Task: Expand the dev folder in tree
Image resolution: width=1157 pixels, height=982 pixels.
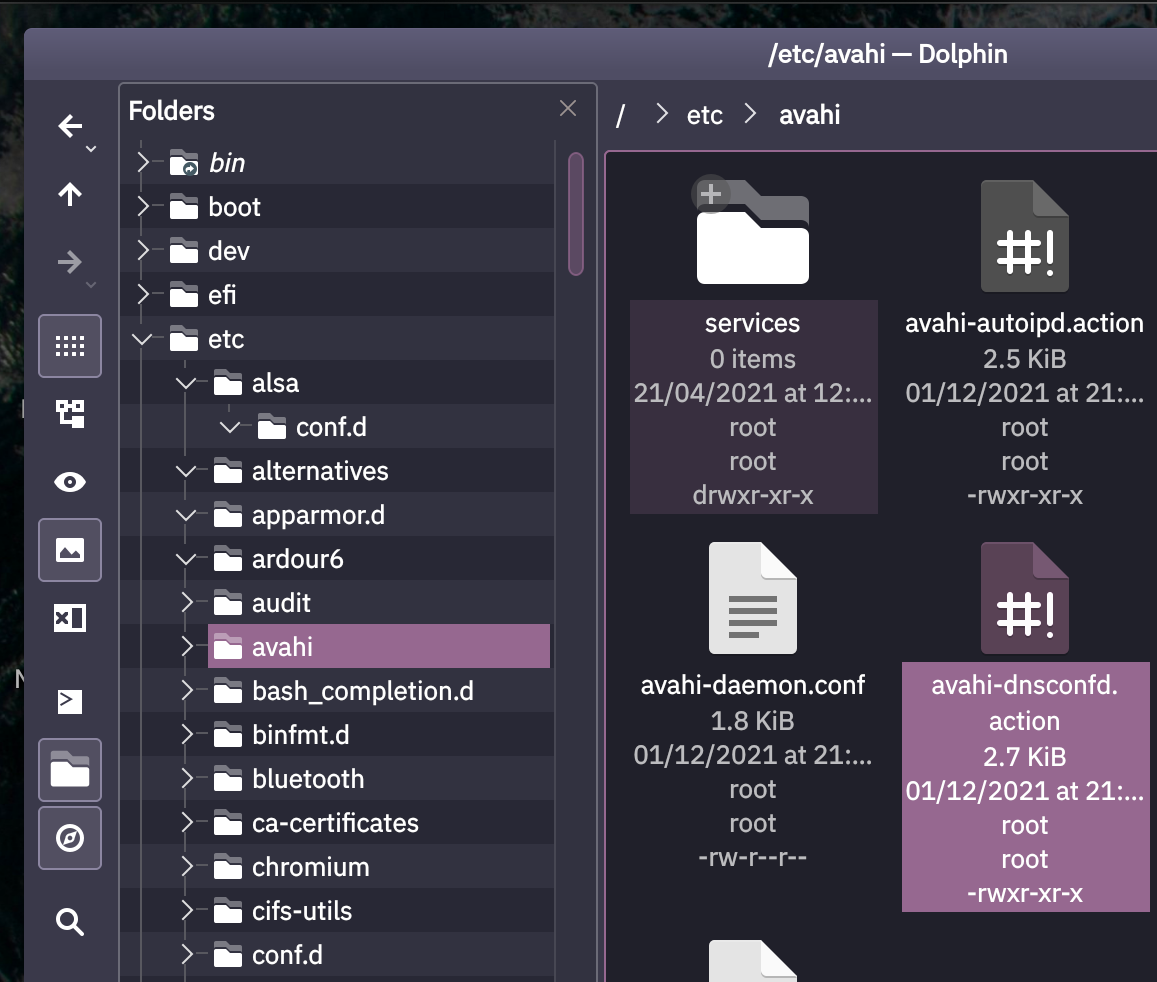Action: coord(143,251)
